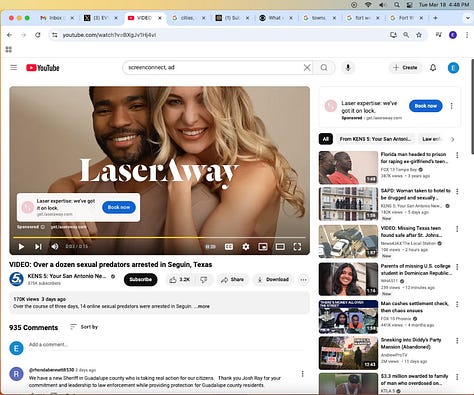474x395 pixels.
Task: Open Florida man headed to prison thumbnail
Action: click(x=348, y=168)
